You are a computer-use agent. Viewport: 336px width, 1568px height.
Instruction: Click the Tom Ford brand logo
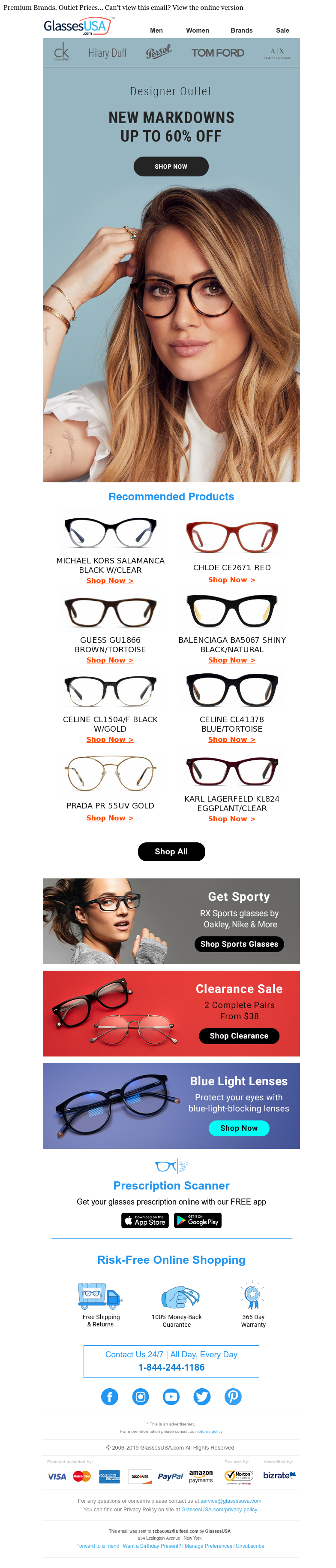[218, 53]
